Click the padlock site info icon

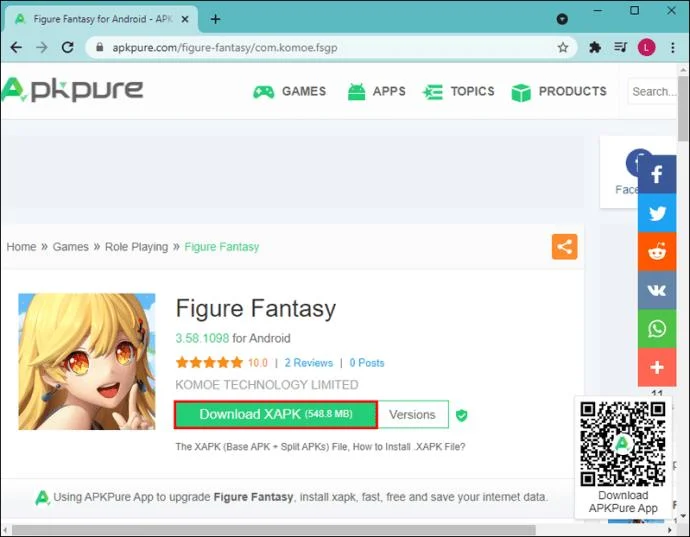[x=99, y=47]
